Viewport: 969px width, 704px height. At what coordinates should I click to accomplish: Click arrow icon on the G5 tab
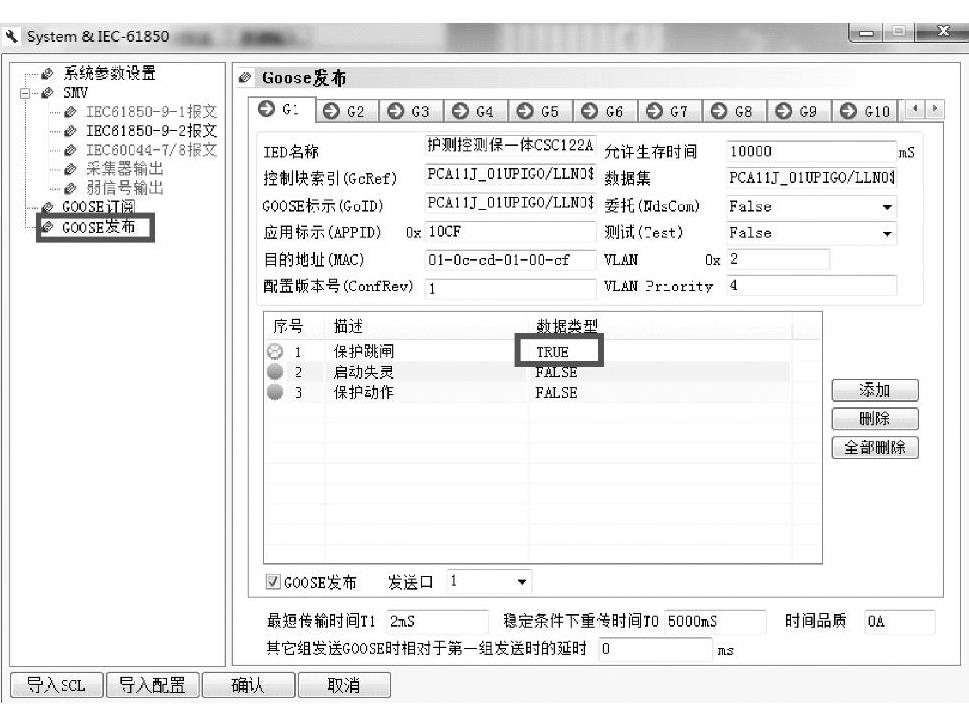[x=525, y=111]
